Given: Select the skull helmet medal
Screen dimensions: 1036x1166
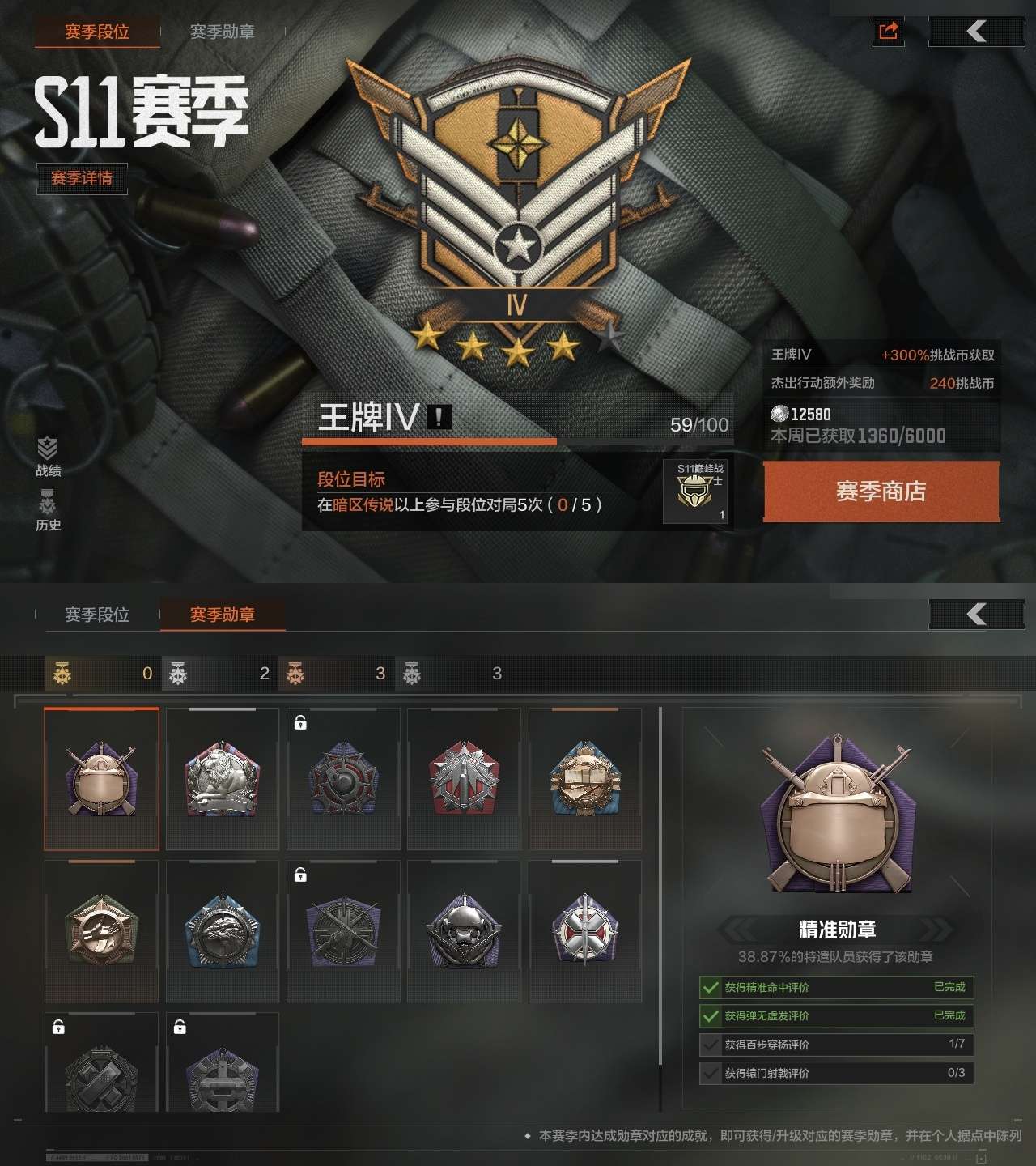Looking at the screenshot, I should click(x=464, y=931).
